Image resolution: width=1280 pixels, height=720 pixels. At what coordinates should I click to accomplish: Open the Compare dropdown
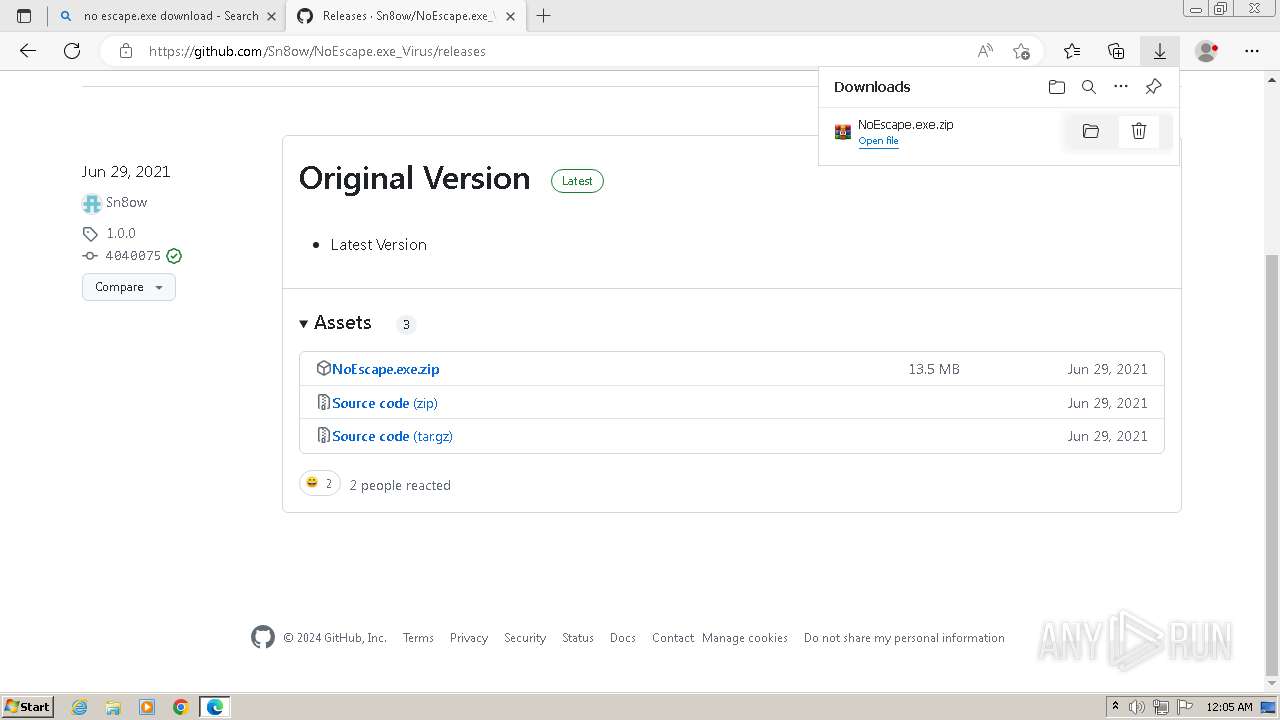pos(129,287)
